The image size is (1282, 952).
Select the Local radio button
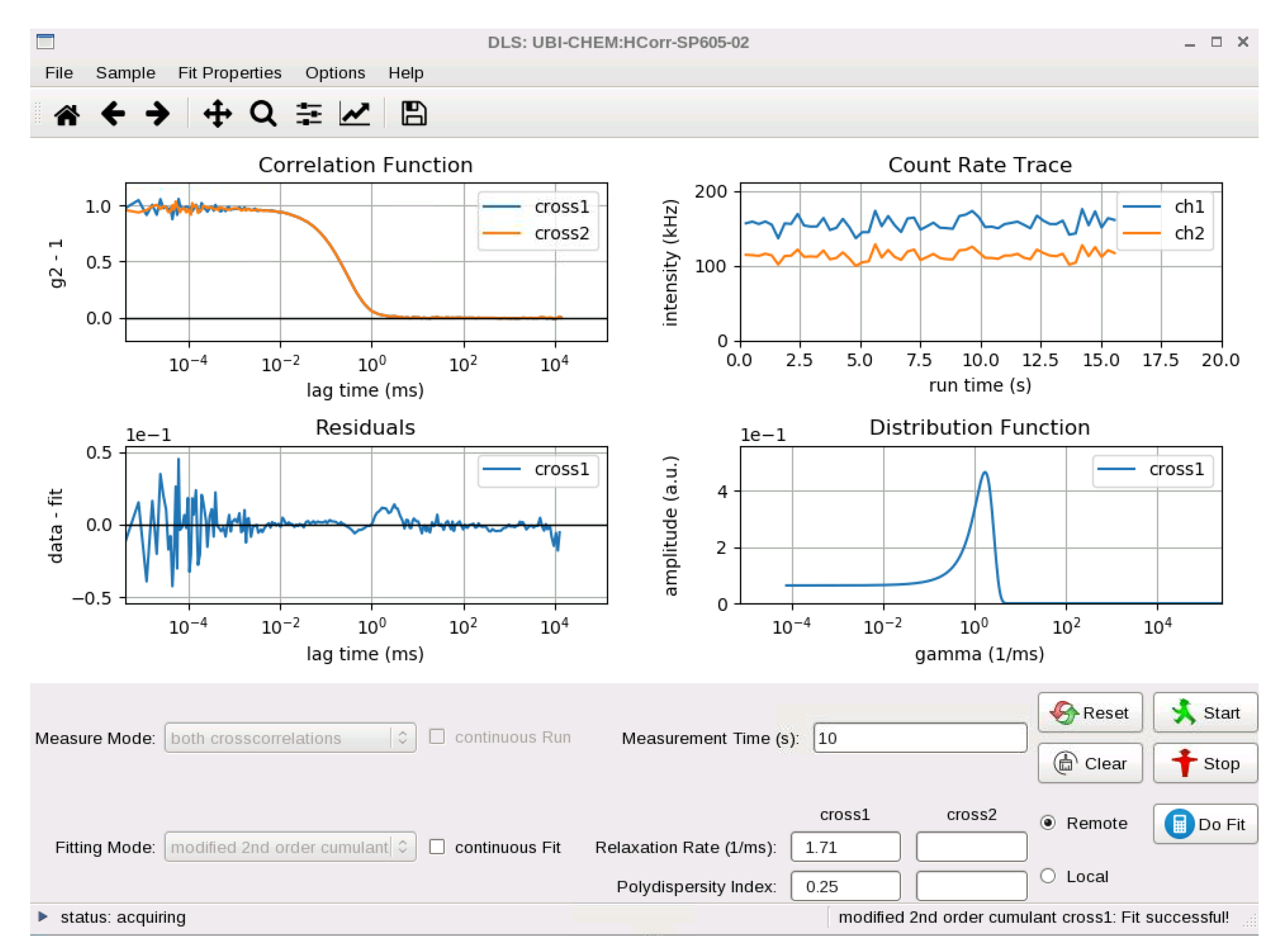1048,876
